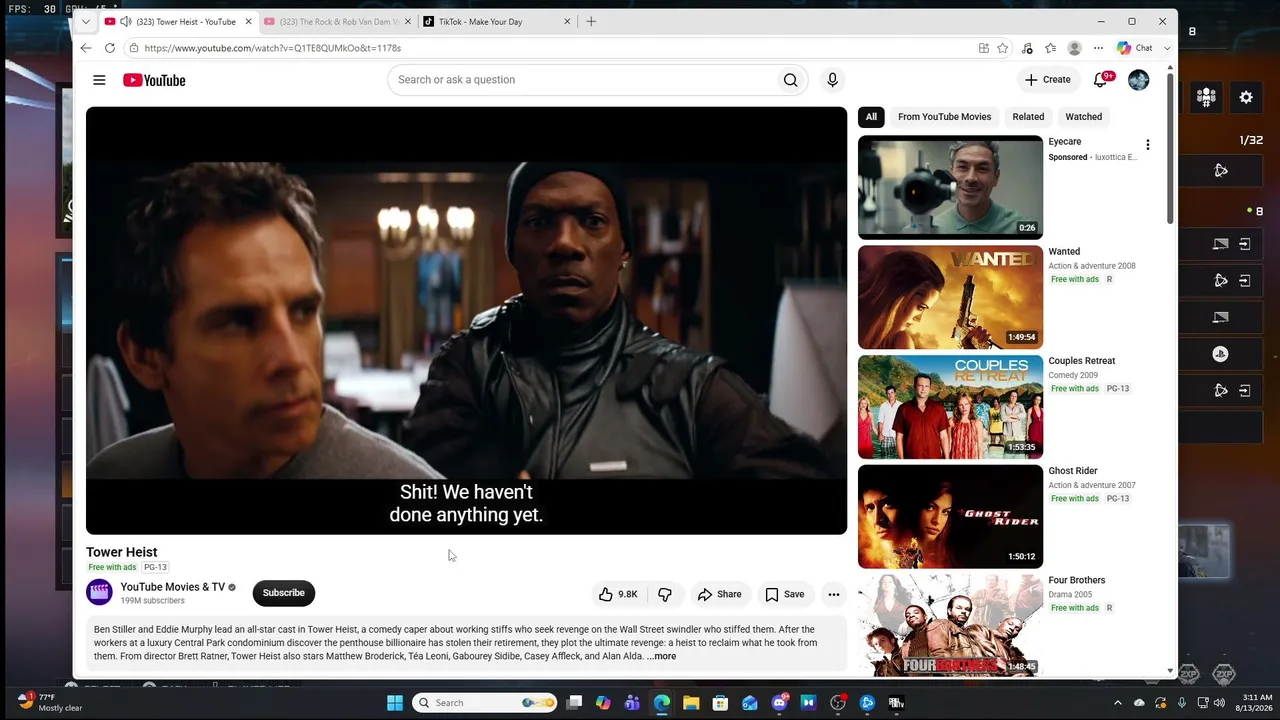This screenshot has width=1280, height=720.
Task: Open the media control music icon
Action: coord(1027,48)
